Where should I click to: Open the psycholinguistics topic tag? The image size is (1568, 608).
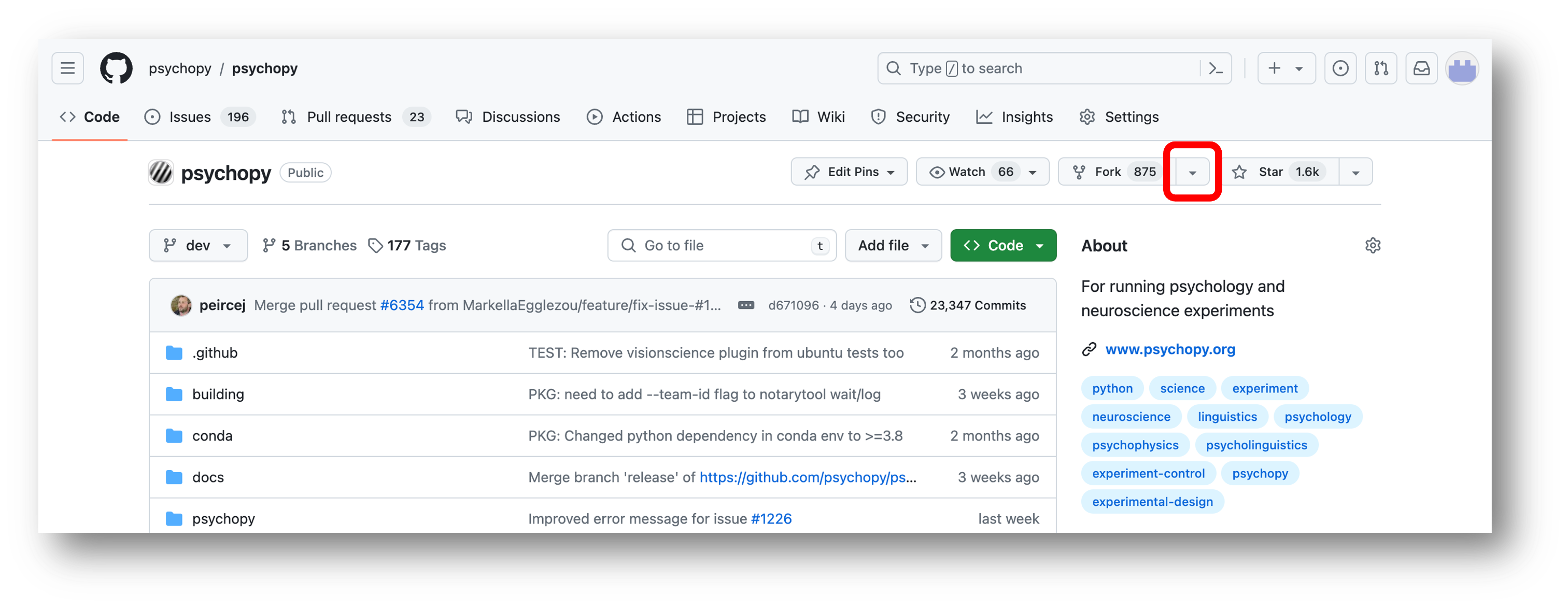coord(1256,445)
